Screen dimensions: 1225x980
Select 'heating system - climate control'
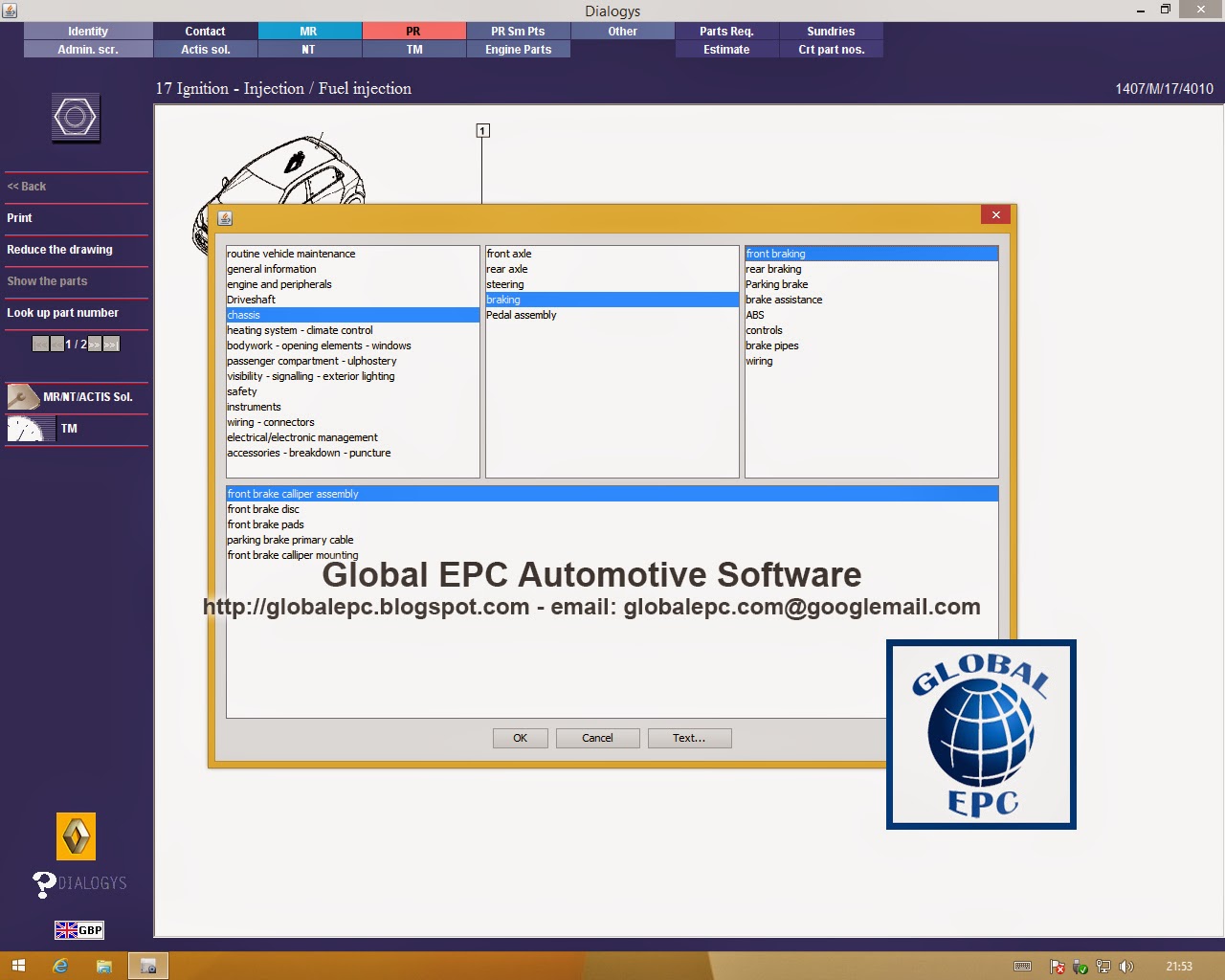[x=353, y=330]
